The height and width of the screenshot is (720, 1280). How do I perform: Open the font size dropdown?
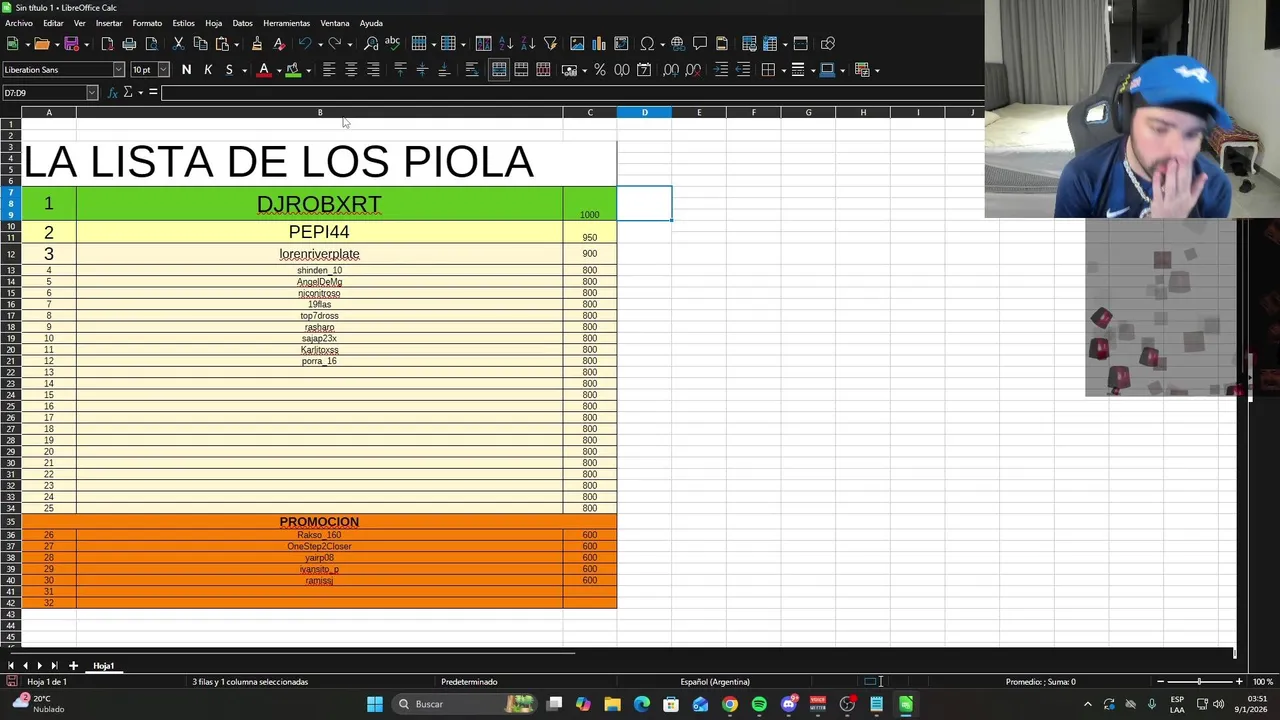(163, 70)
